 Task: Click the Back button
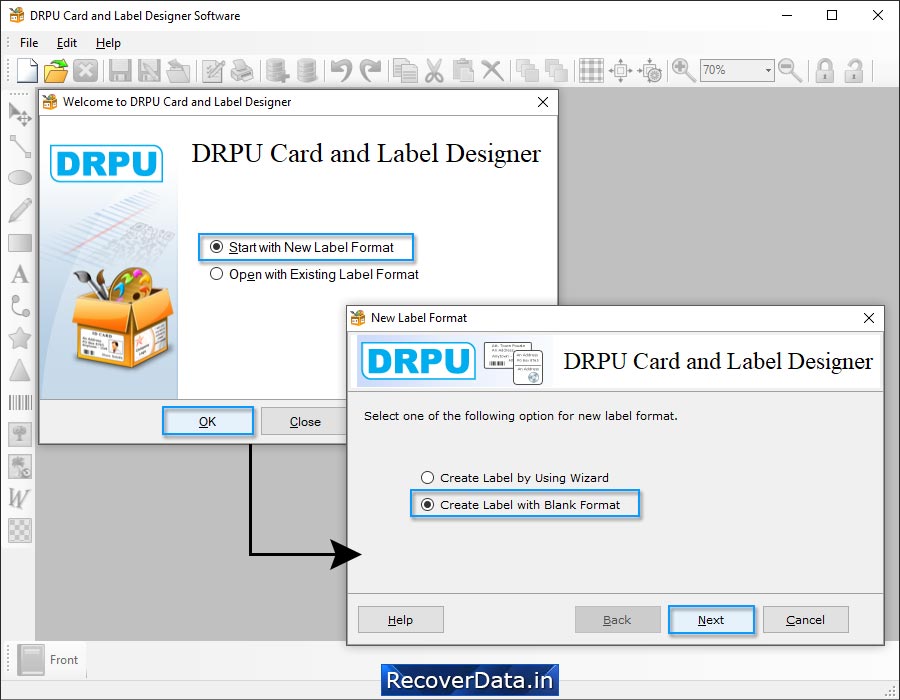(x=618, y=620)
